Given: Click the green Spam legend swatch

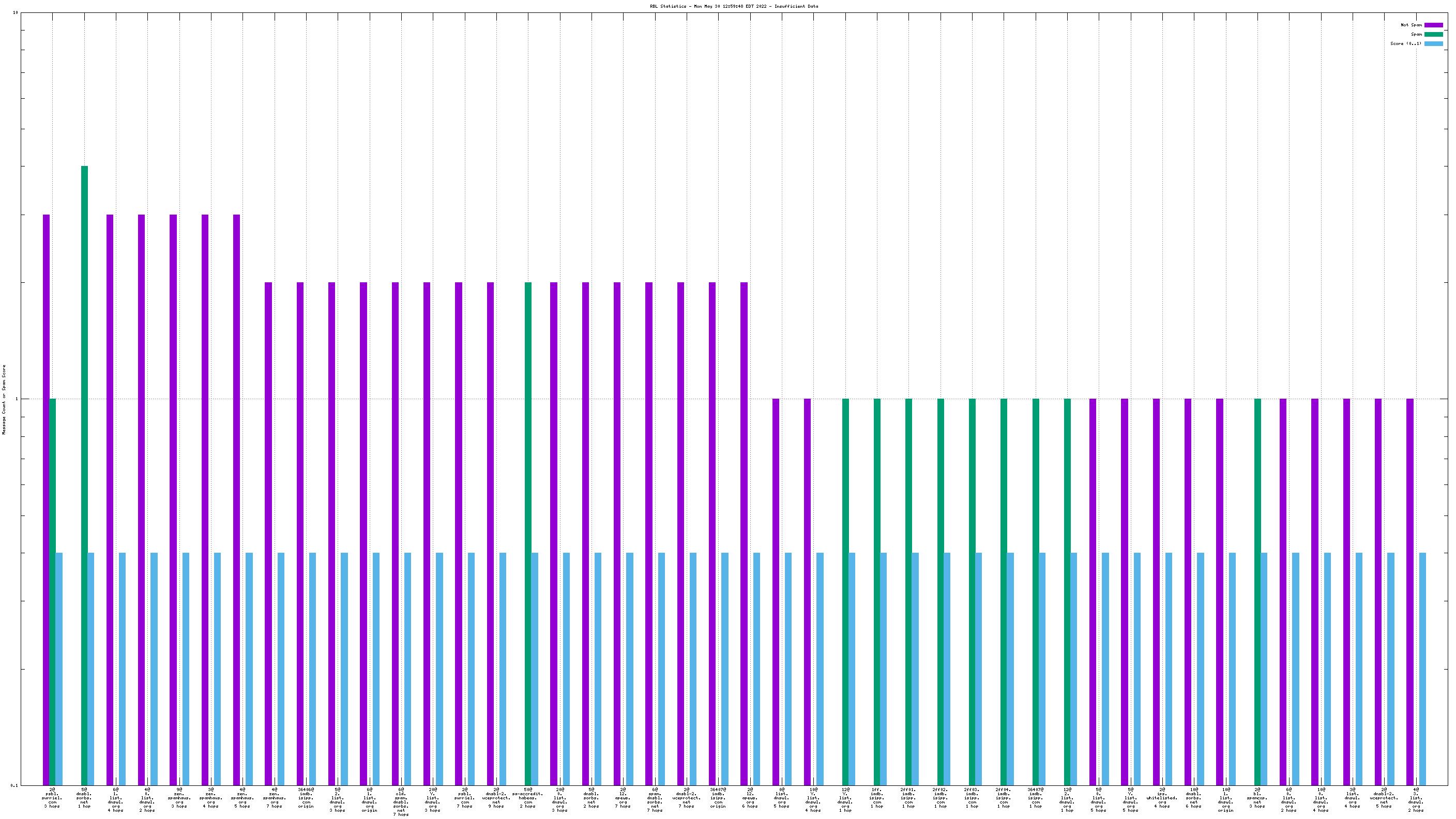Looking at the screenshot, I should coord(1433,35).
